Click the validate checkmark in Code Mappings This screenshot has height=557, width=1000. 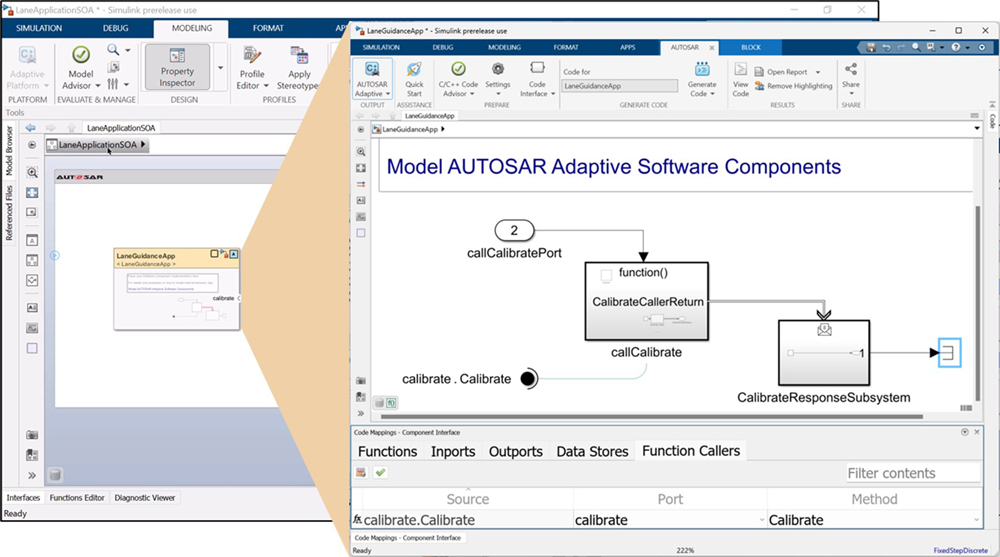pyautogui.click(x=380, y=473)
